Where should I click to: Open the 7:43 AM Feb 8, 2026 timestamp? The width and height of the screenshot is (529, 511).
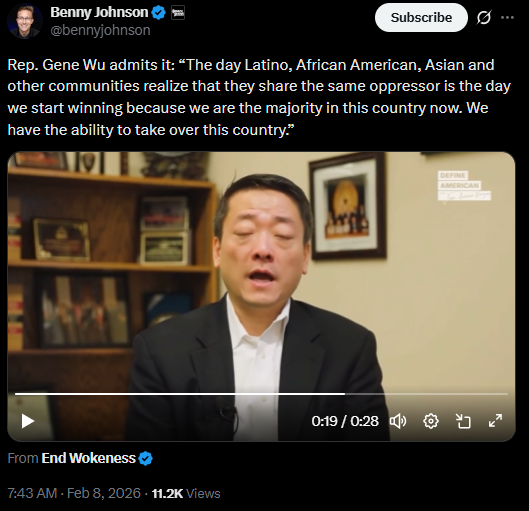tap(74, 493)
